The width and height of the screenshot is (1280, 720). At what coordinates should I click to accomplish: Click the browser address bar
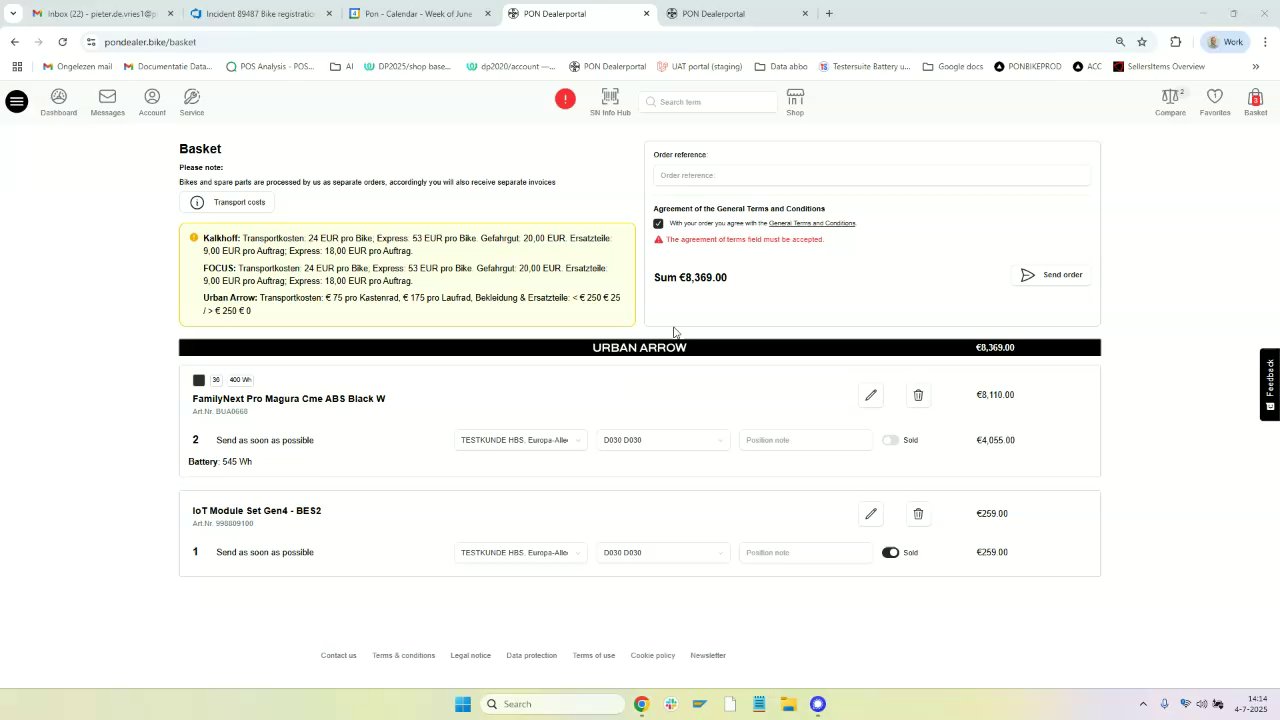[600, 42]
